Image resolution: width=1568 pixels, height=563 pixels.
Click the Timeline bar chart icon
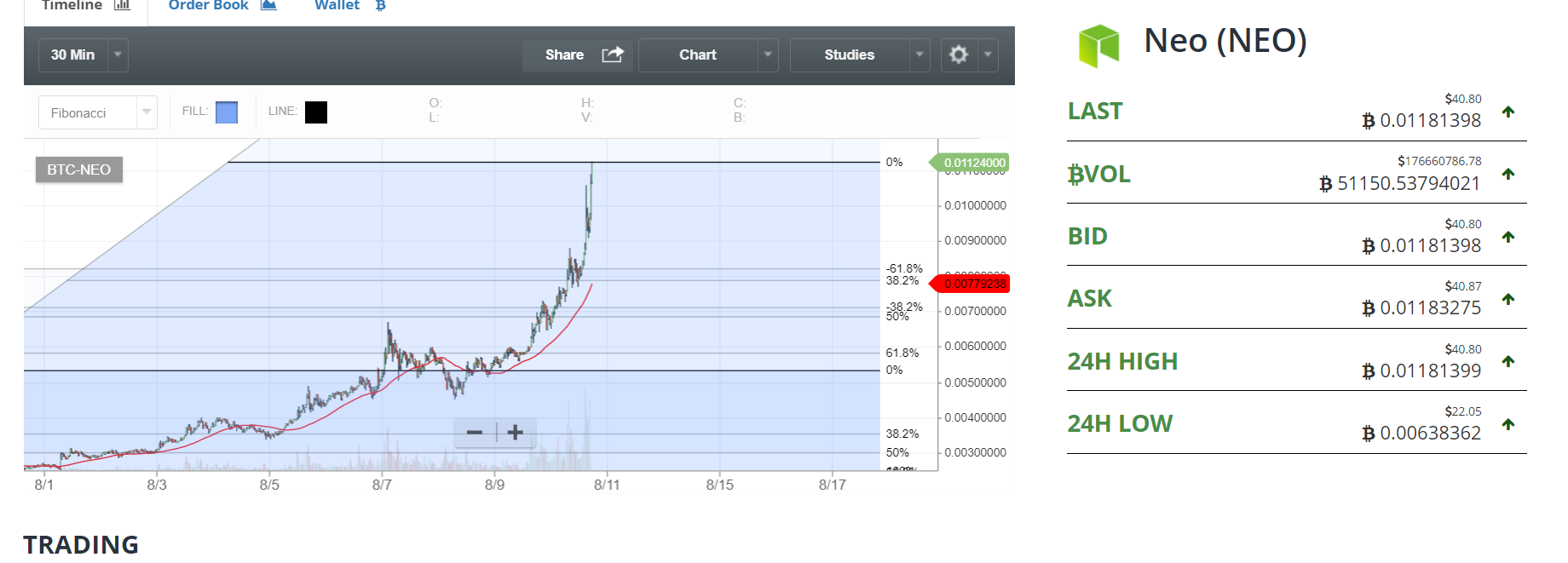click(122, 5)
